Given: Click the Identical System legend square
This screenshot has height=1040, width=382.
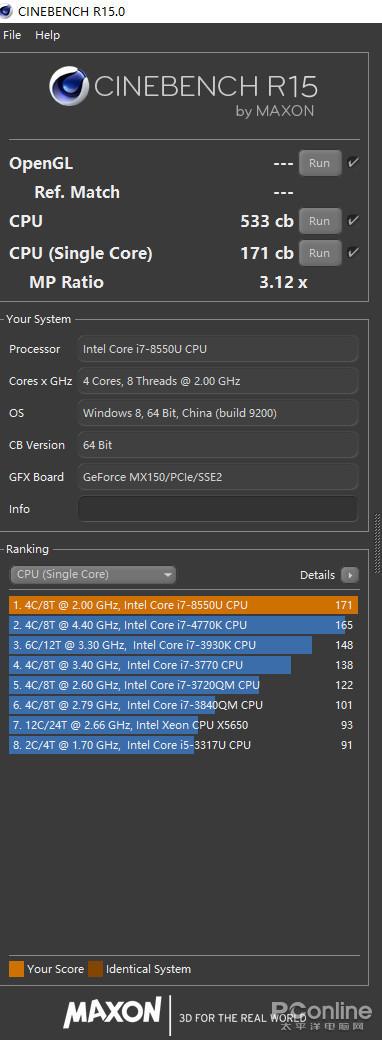Looking at the screenshot, I should (x=96, y=969).
